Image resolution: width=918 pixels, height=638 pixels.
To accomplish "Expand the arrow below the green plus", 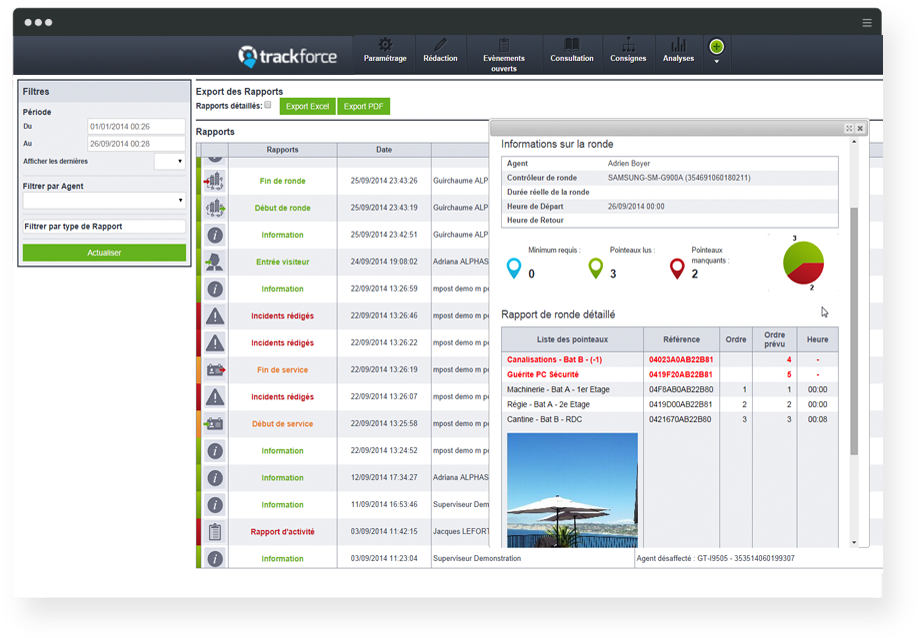I will [x=716, y=62].
